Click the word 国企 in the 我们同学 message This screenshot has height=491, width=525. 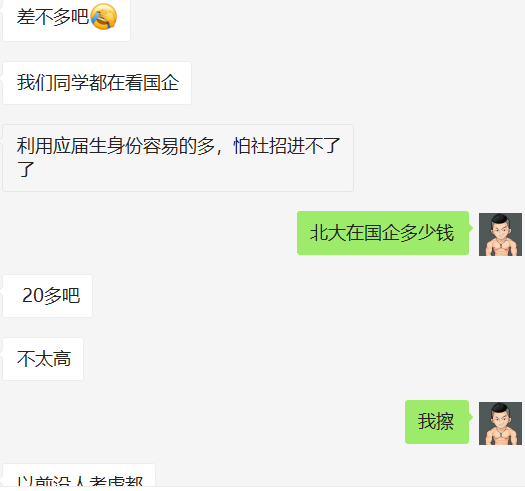[161, 83]
